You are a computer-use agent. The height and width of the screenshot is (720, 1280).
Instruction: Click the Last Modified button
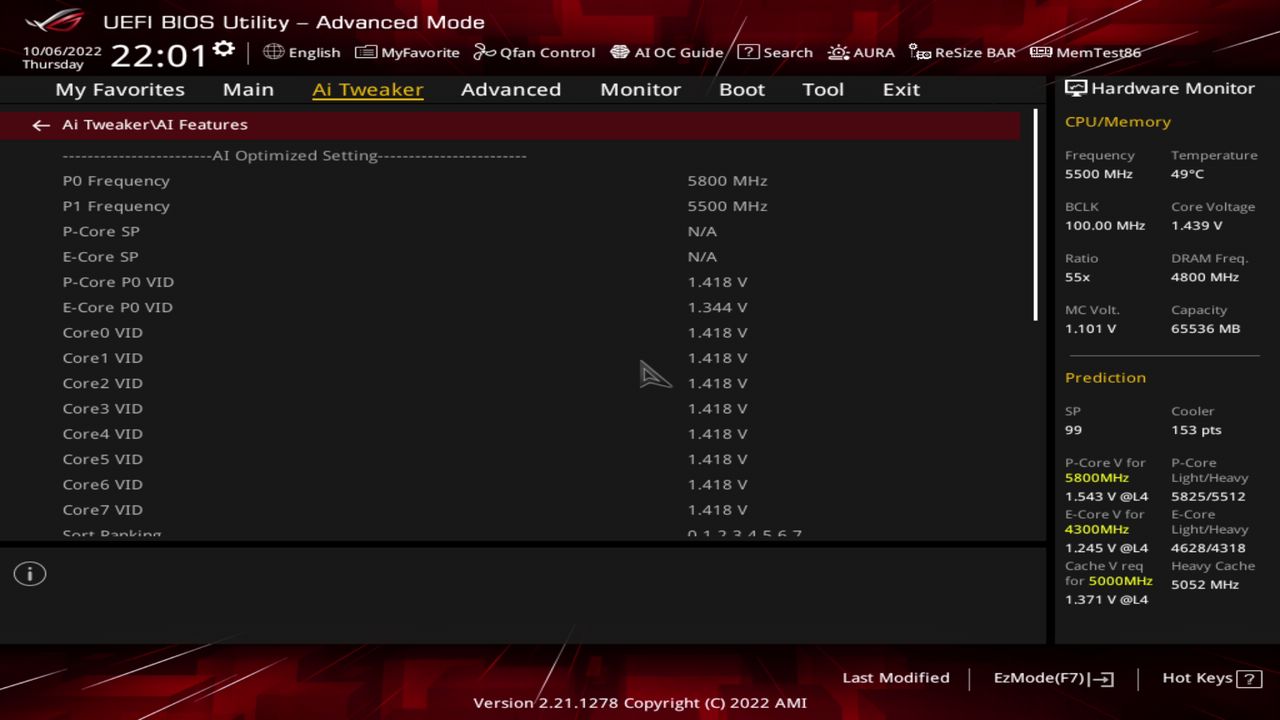(896, 678)
